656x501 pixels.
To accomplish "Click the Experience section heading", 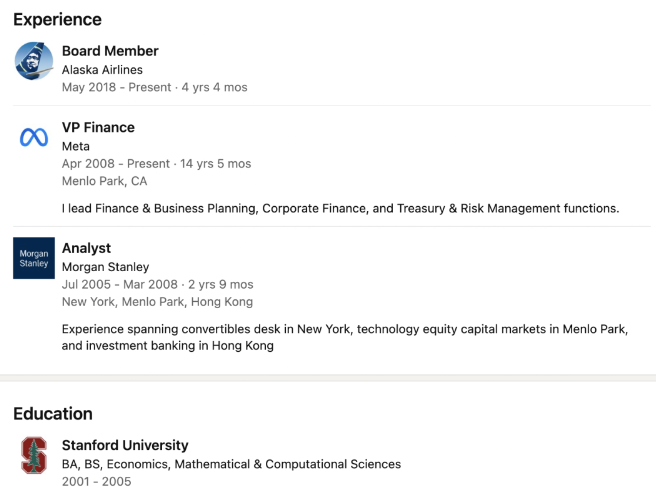I will [x=57, y=19].
